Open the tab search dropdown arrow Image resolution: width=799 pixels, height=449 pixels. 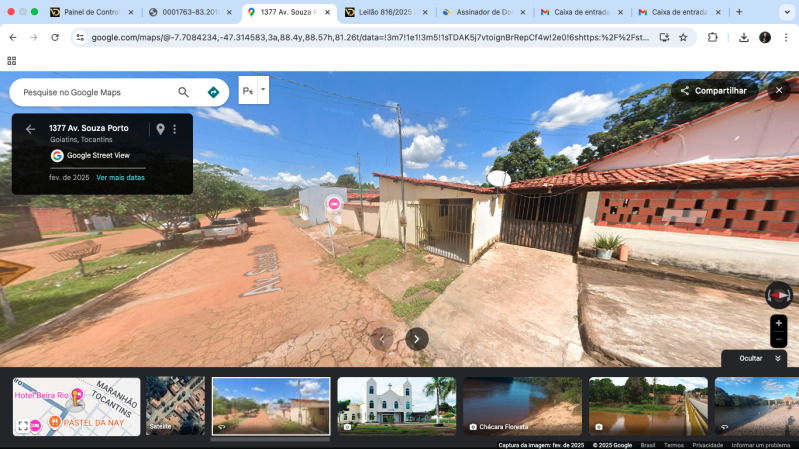click(787, 12)
